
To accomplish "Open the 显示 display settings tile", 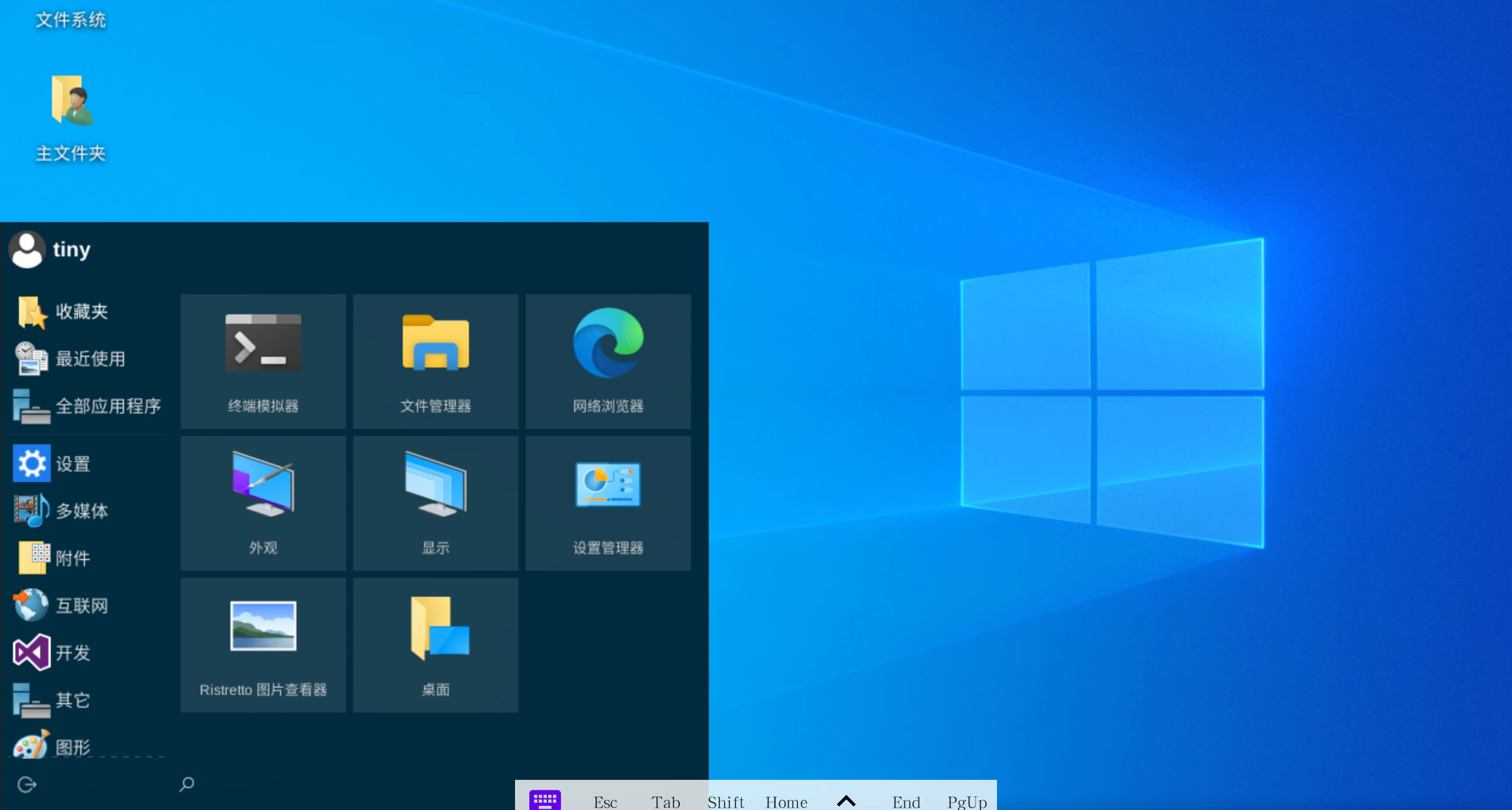I will coord(435,503).
